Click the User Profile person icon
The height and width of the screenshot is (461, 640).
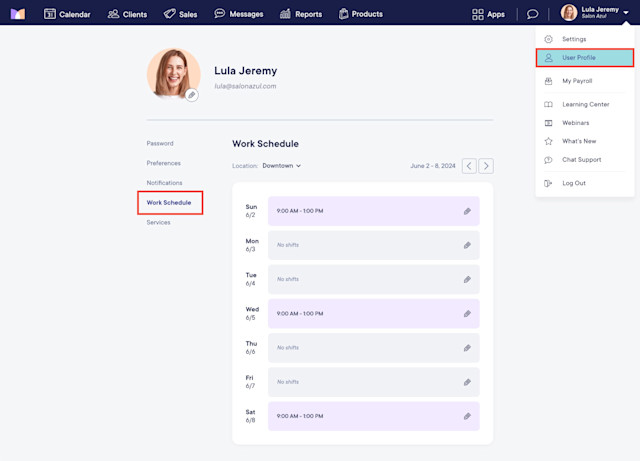point(548,58)
